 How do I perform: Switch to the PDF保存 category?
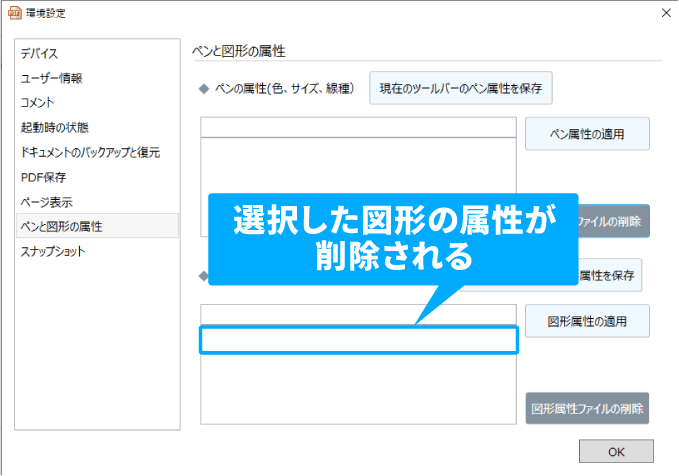(x=43, y=177)
